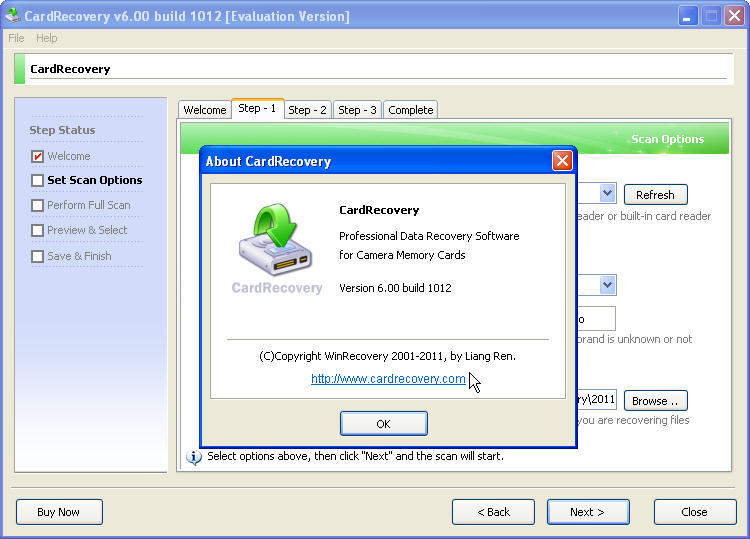Proceed with the Next > button
This screenshot has width=750, height=539.
tap(588, 512)
